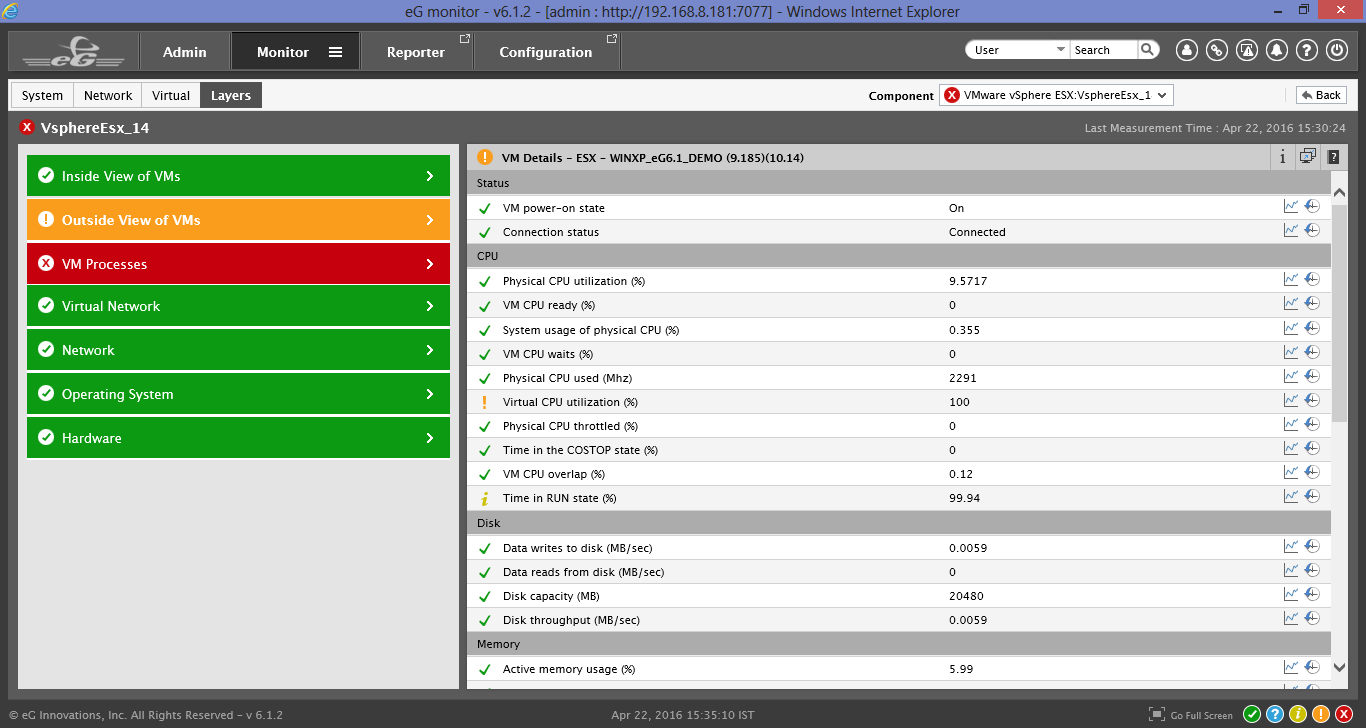The height and width of the screenshot is (728, 1366).
Task: Click Go Full Screen
Action: (1191, 715)
